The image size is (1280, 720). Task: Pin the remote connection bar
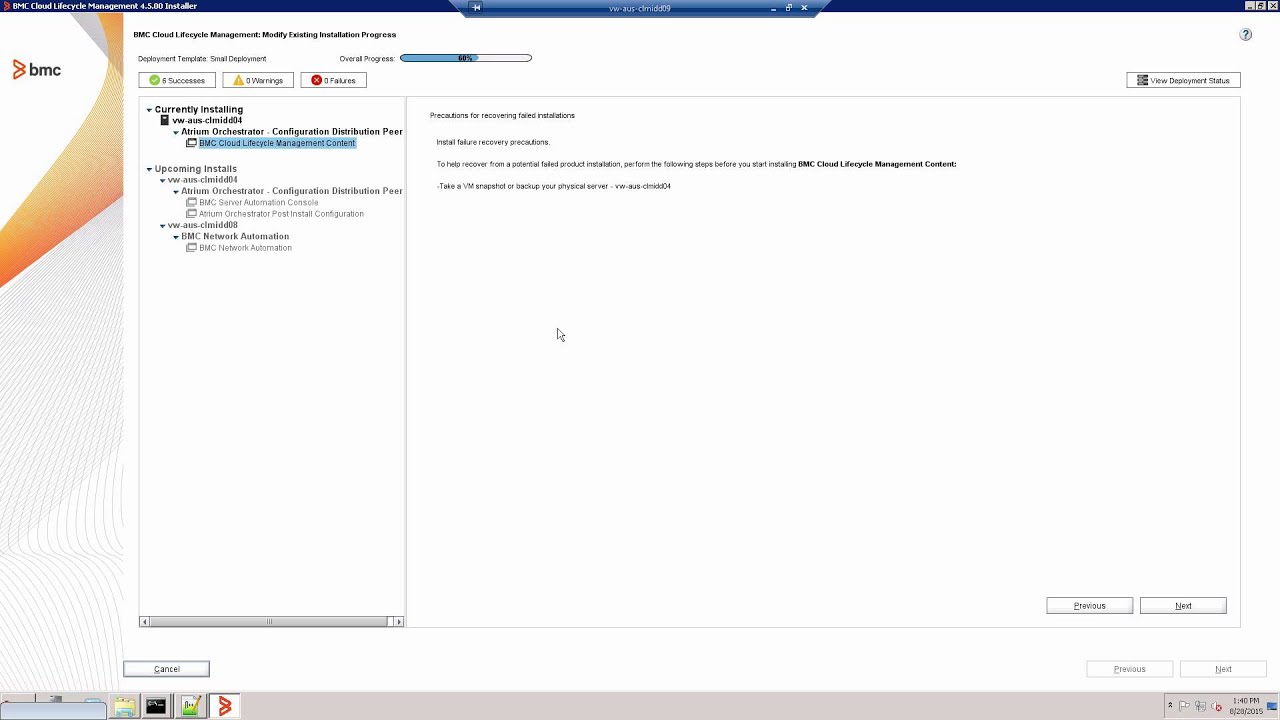[x=476, y=8]
